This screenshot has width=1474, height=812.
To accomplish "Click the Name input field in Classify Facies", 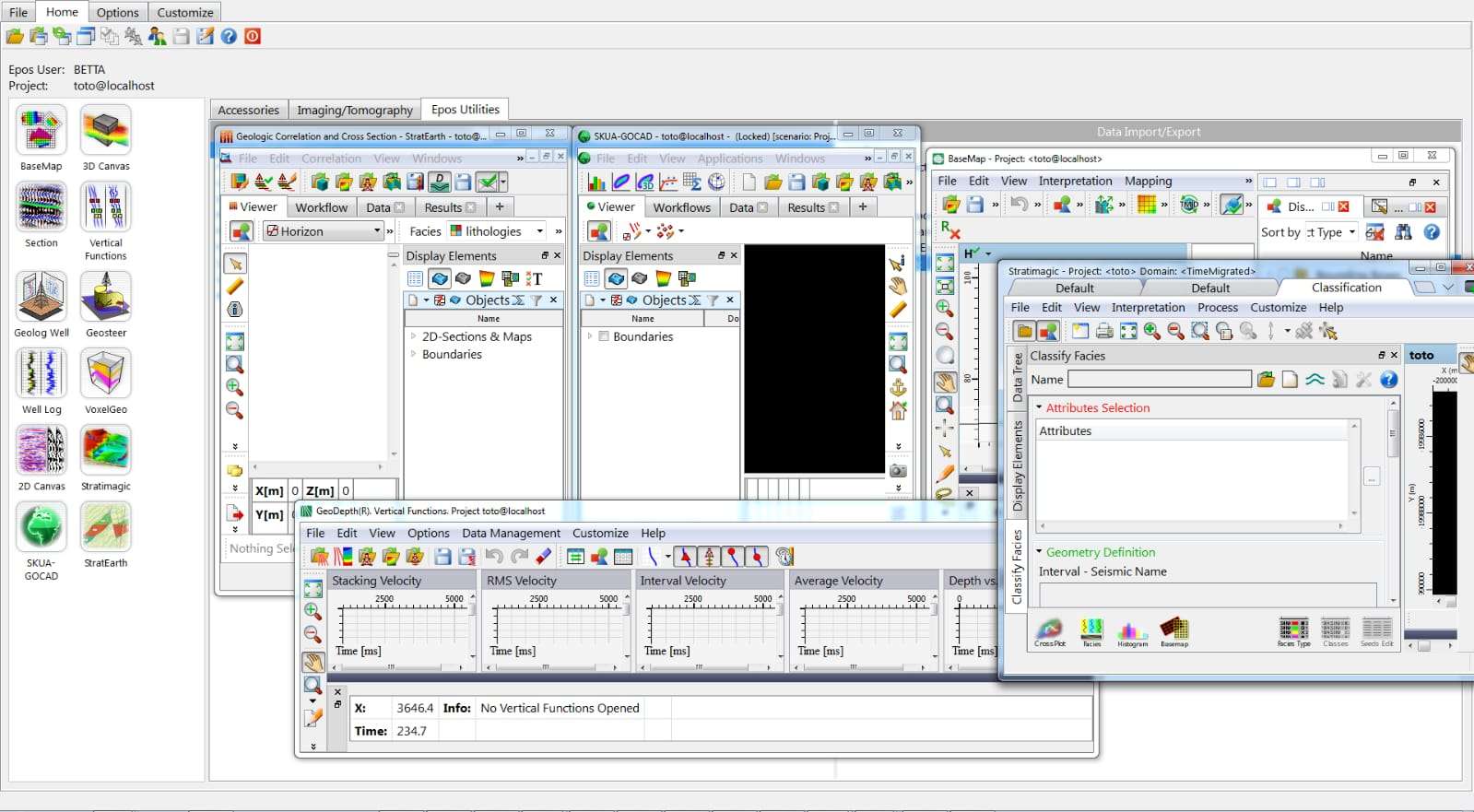I will [1159, 380].
